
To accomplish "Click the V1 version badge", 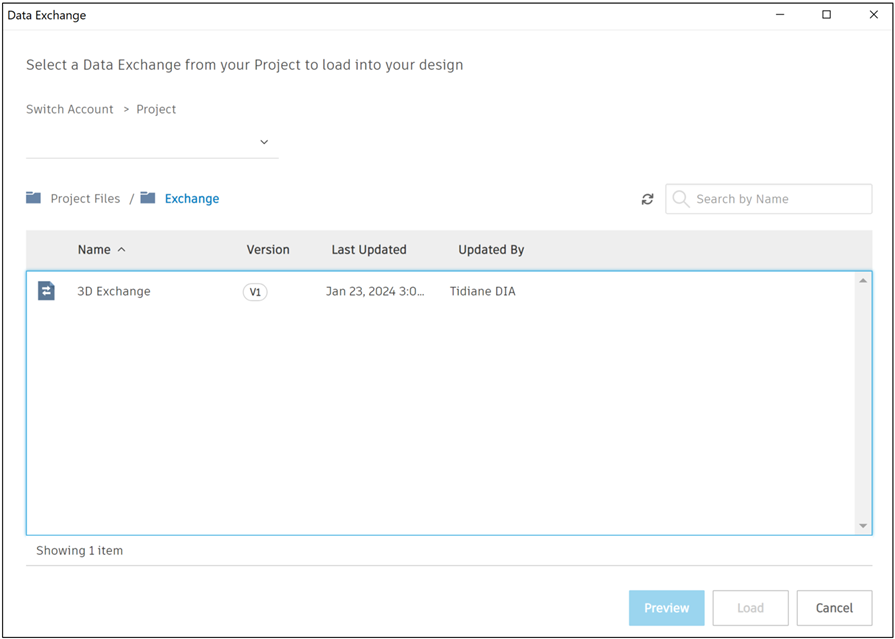I will coord(255,292).
